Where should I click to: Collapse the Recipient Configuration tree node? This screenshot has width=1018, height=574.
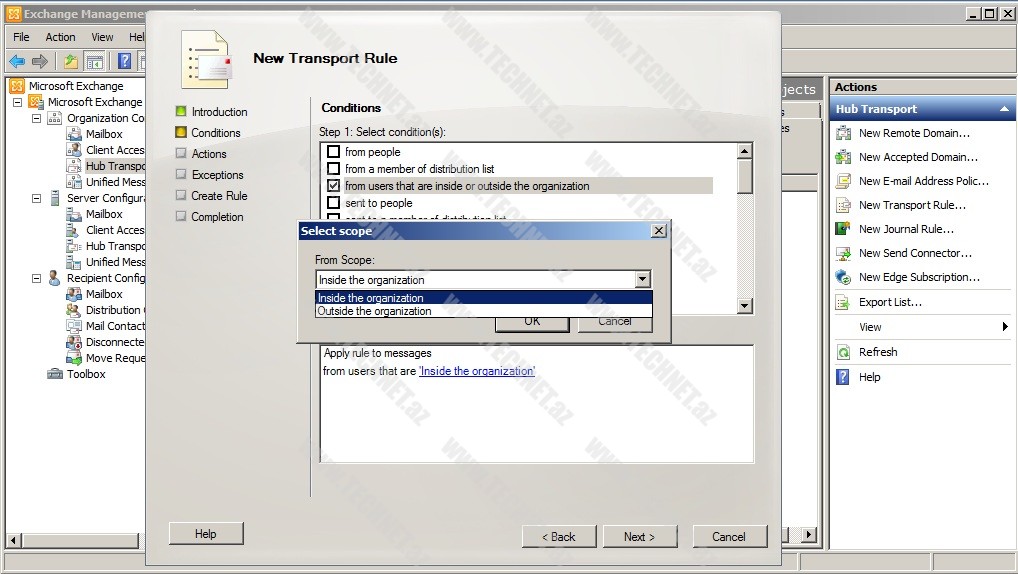37,278
